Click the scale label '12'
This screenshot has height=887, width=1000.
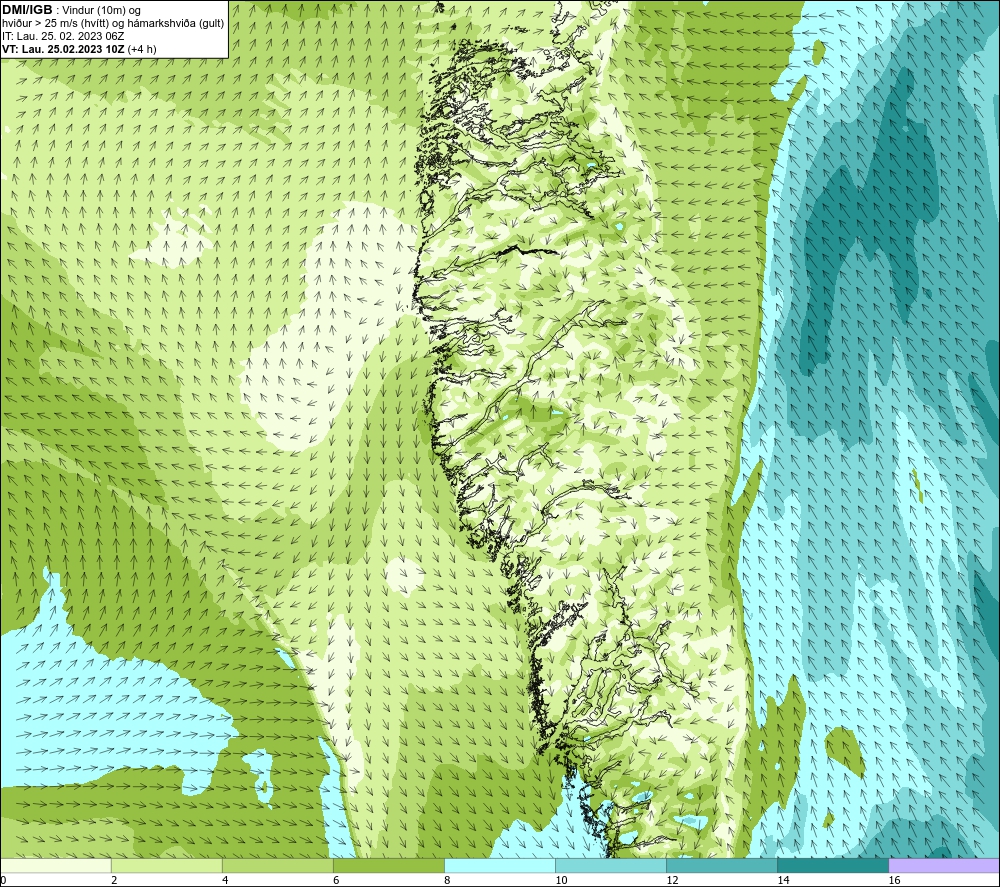(x=672, y=881)
